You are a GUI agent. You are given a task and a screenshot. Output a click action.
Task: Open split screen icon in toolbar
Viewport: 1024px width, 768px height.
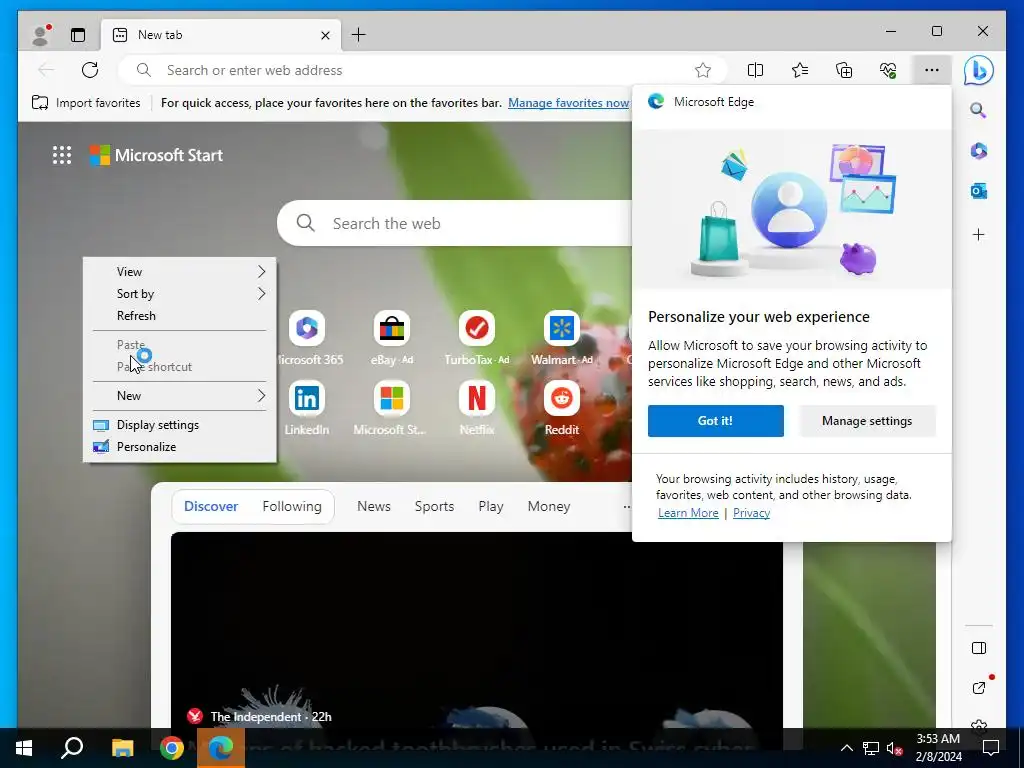755,70
